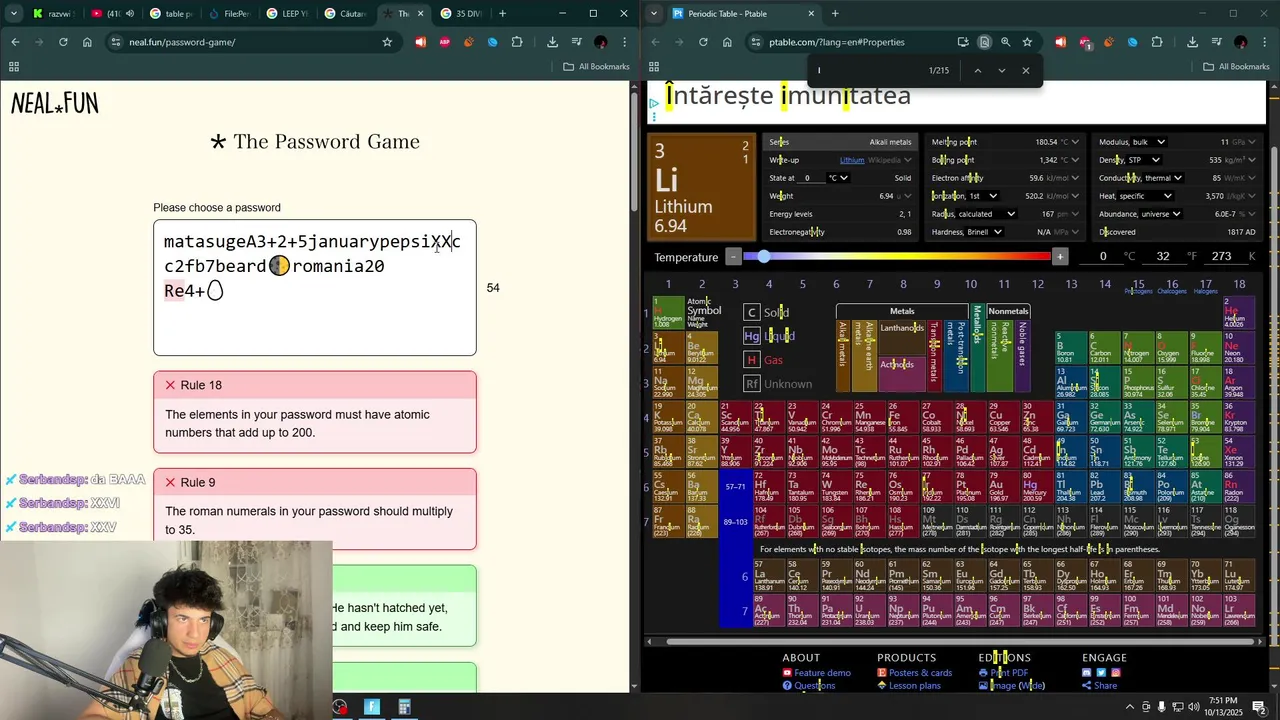Click home icon in neal.fun window
The height and width of the screenshot is (720, 1280).
click(87, 42)
